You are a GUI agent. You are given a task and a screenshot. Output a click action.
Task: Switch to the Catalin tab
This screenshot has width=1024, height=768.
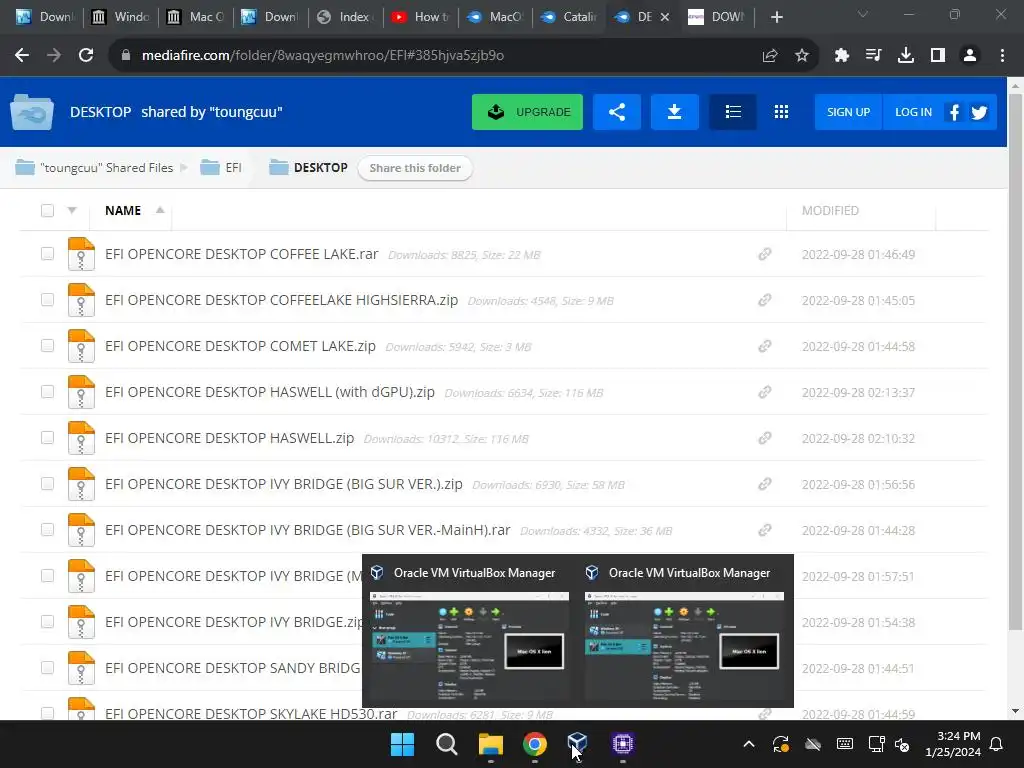click(x=569, y=17)
